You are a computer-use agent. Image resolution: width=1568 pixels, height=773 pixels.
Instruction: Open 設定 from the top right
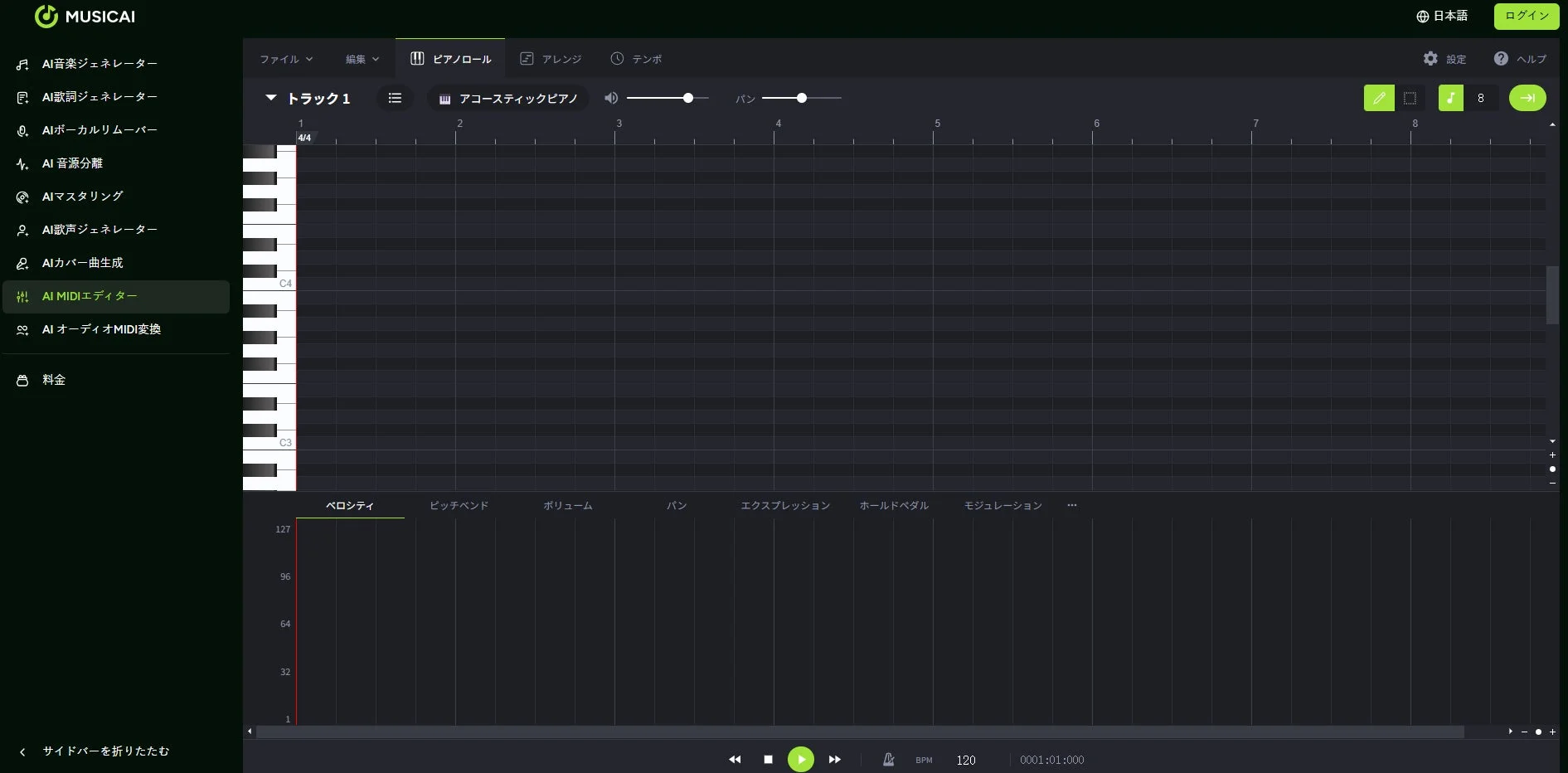(x=1445, y=59)
